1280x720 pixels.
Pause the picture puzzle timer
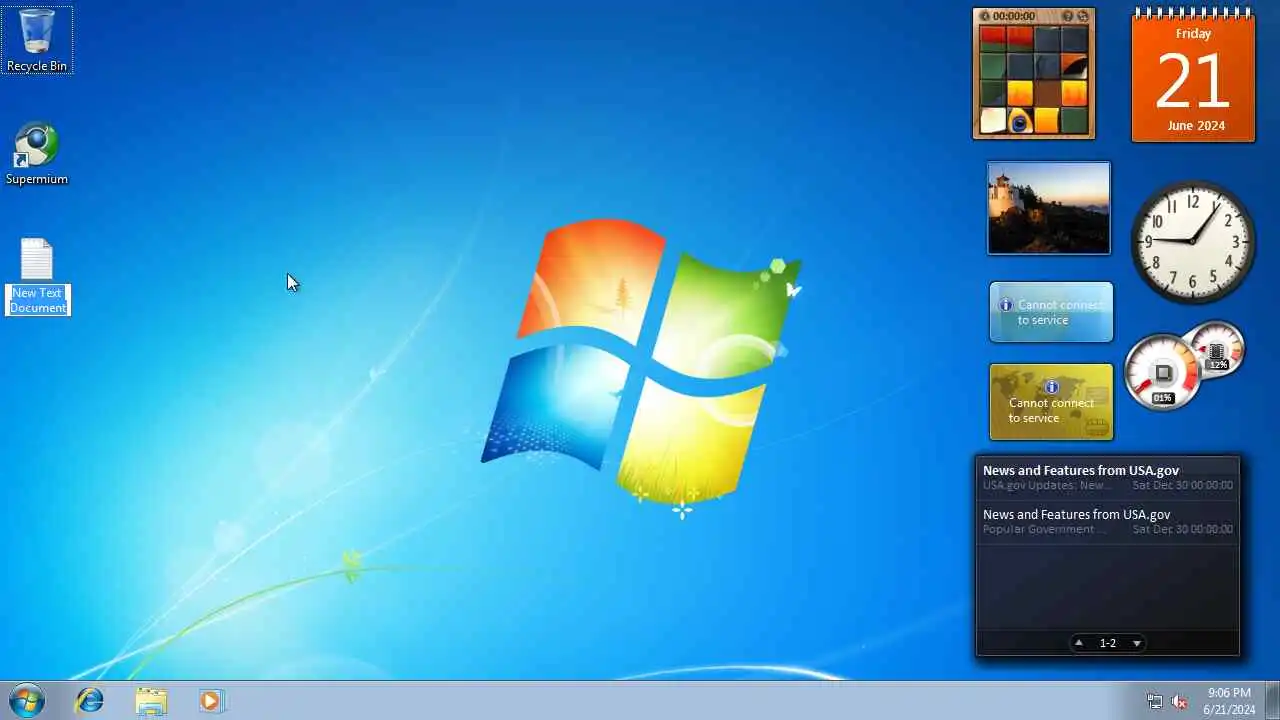pyautogui.click(x=984, y=16)
